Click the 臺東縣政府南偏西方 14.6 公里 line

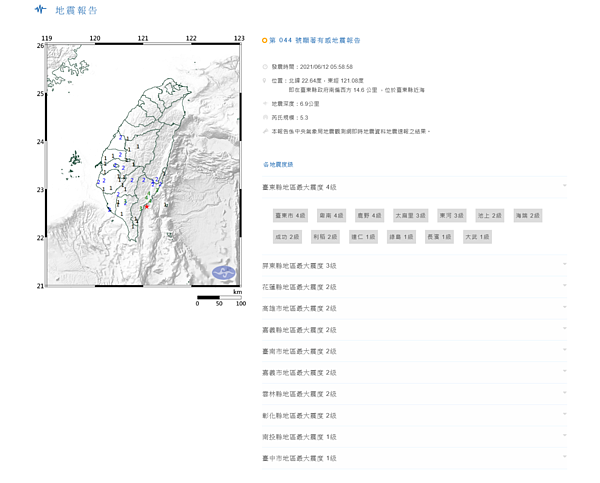click(x=356, y=90)
